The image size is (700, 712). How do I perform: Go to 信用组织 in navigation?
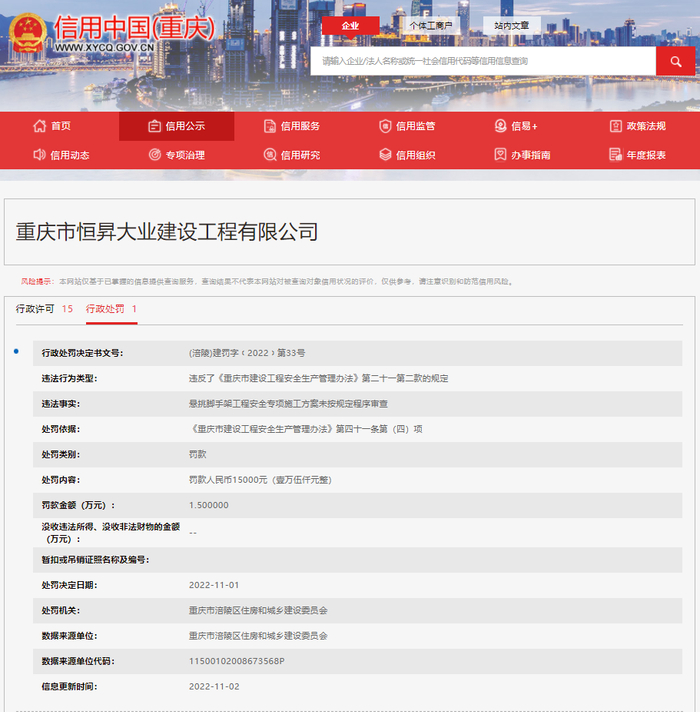click(416, 155)
